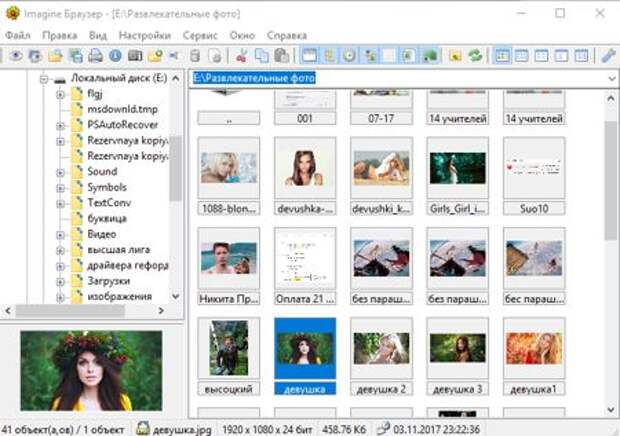Click the wrench settings icon
The width and height of the screenshot is (620, 436).
point(609,56)
